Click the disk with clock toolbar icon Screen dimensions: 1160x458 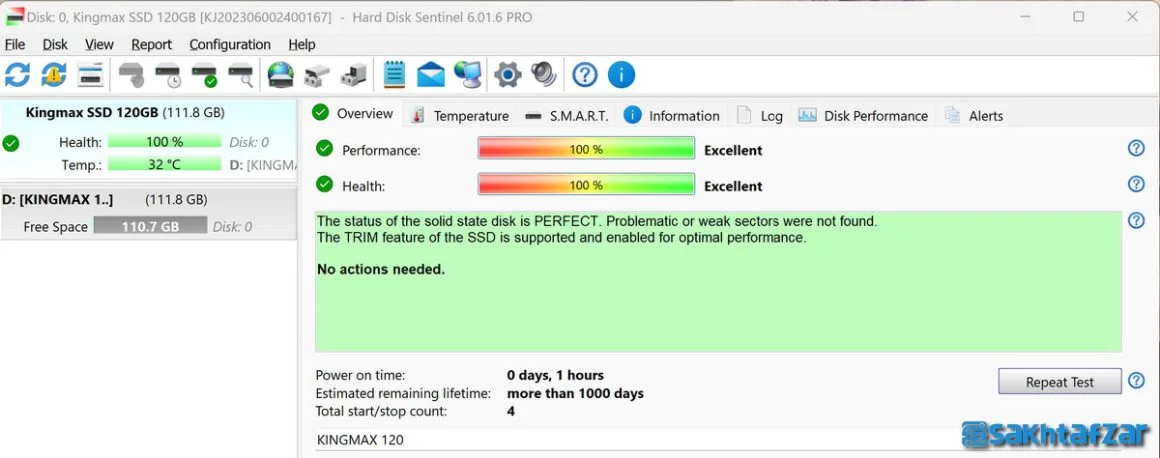168,75
